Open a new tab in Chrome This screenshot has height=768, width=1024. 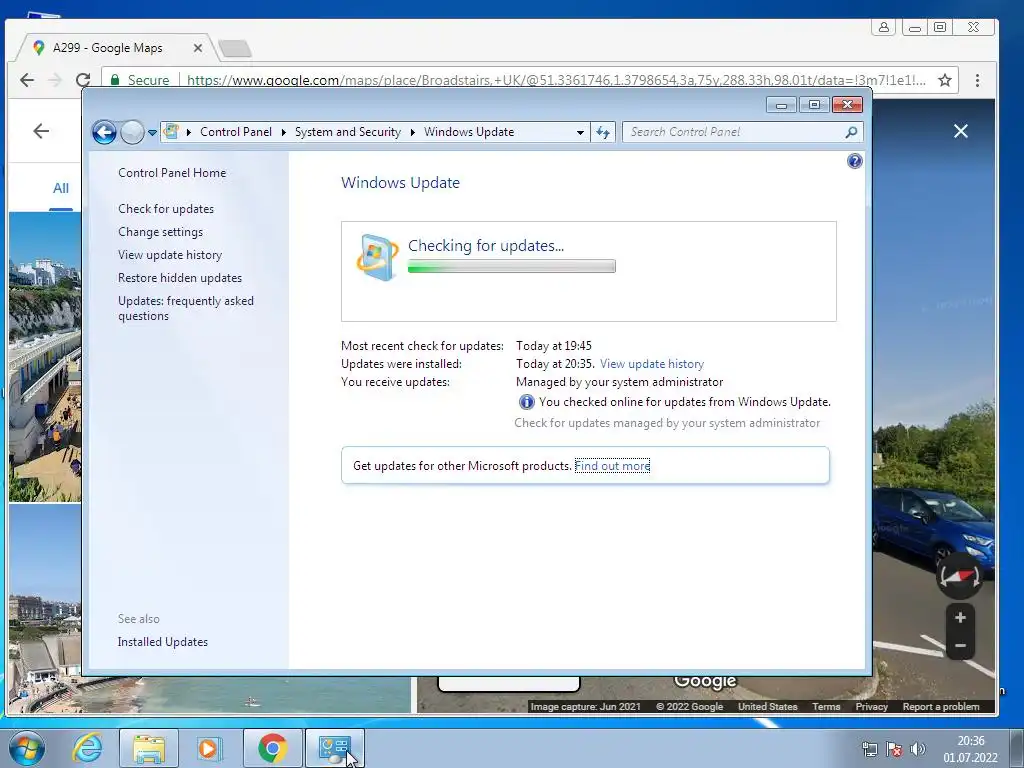pos(234,48)
